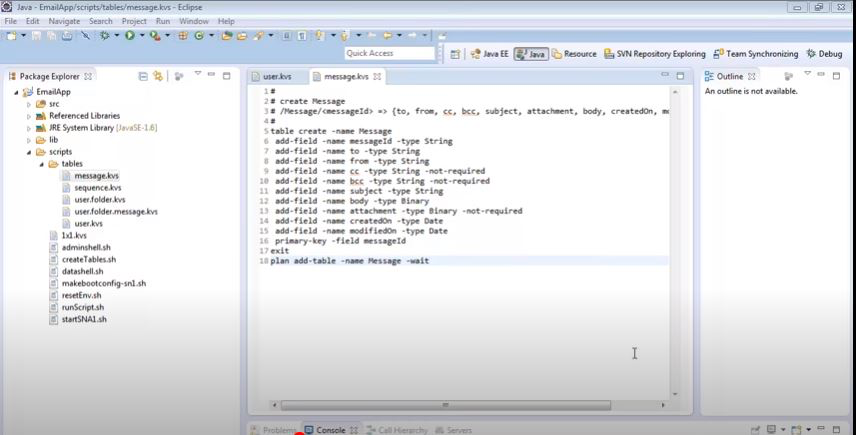This screenshot has height=435, width=856.
Task: Switch to Debug perspective
Action: click(x=824, y=53)
